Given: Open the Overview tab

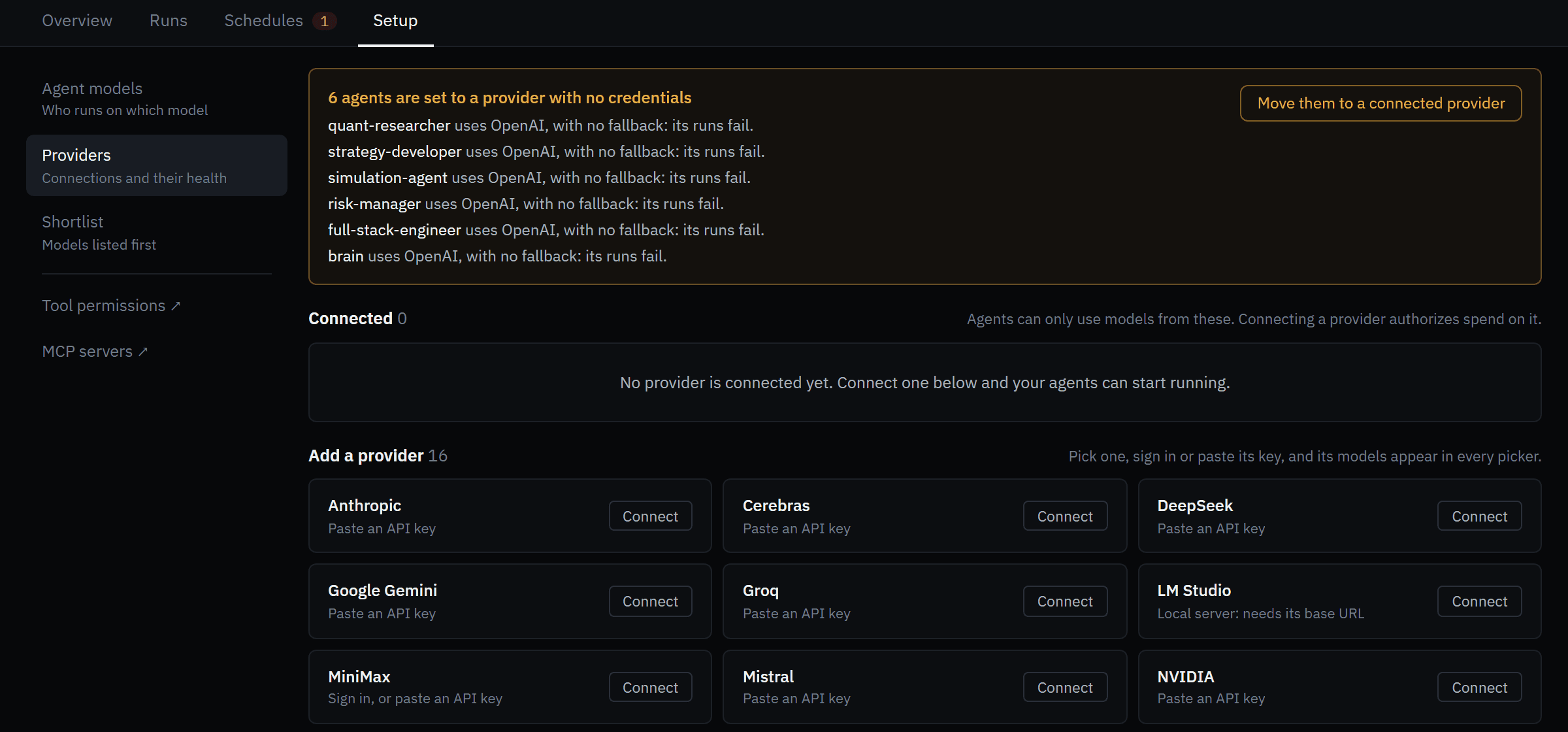Looking at the screenshot, I should tap(77, 21).
